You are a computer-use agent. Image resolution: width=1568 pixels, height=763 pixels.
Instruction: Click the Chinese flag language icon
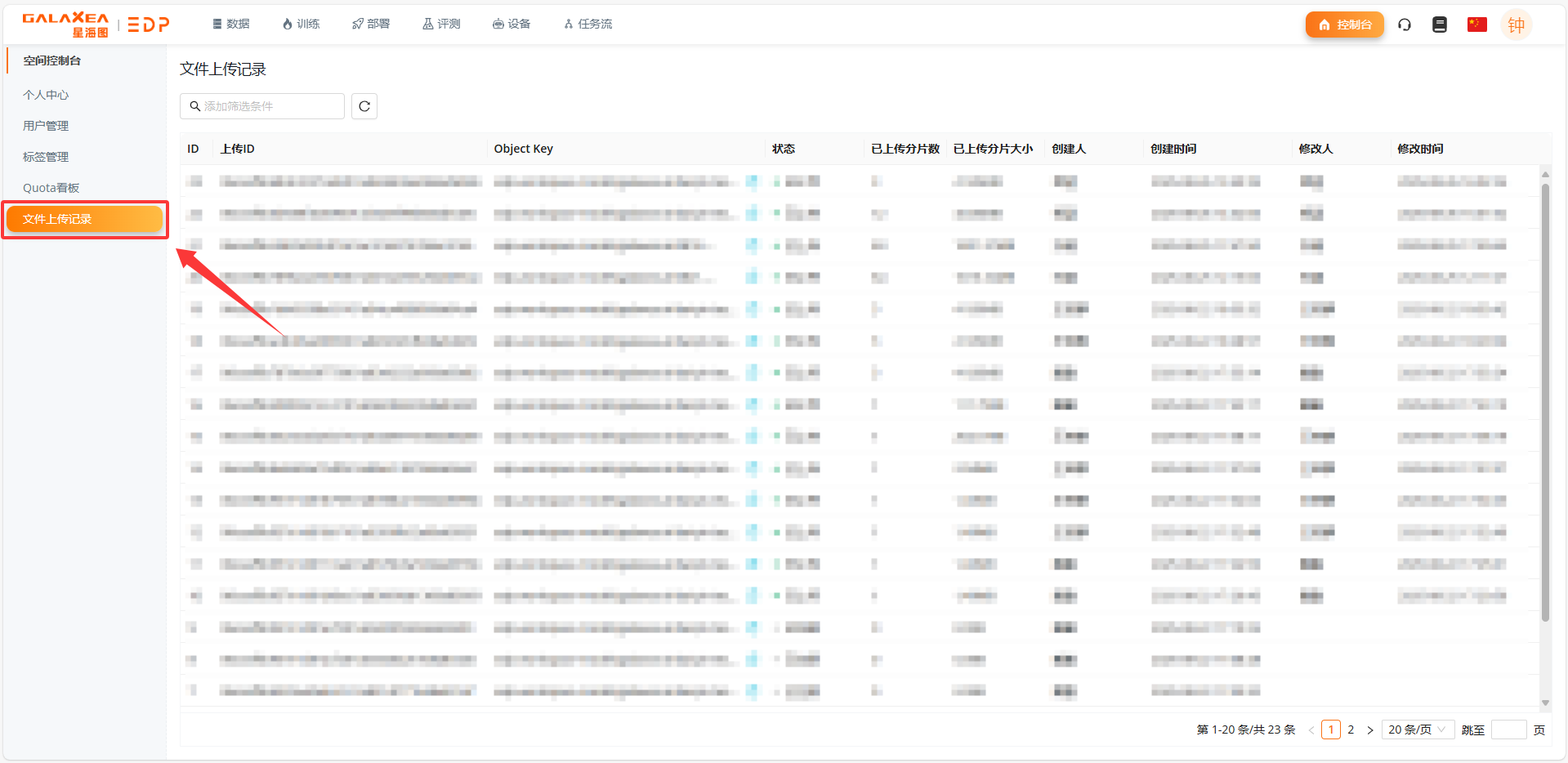click(1476, 25)
